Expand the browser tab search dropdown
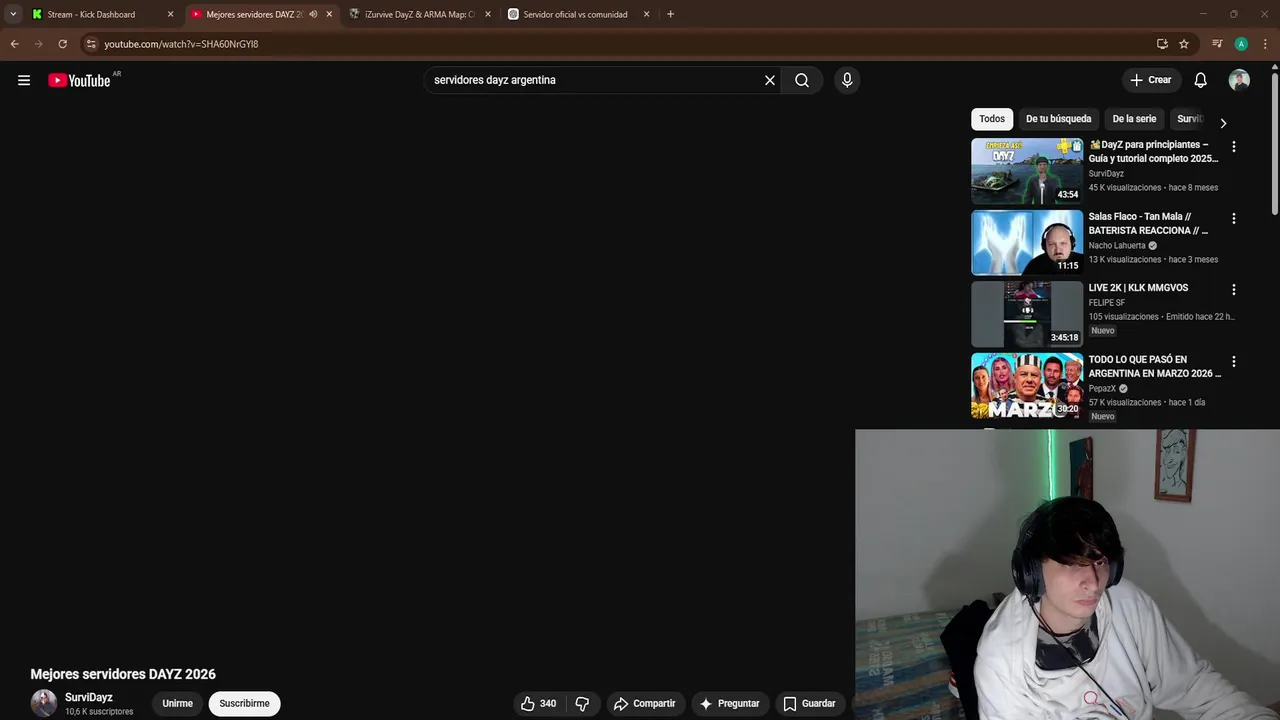 [x=13, y=14]
